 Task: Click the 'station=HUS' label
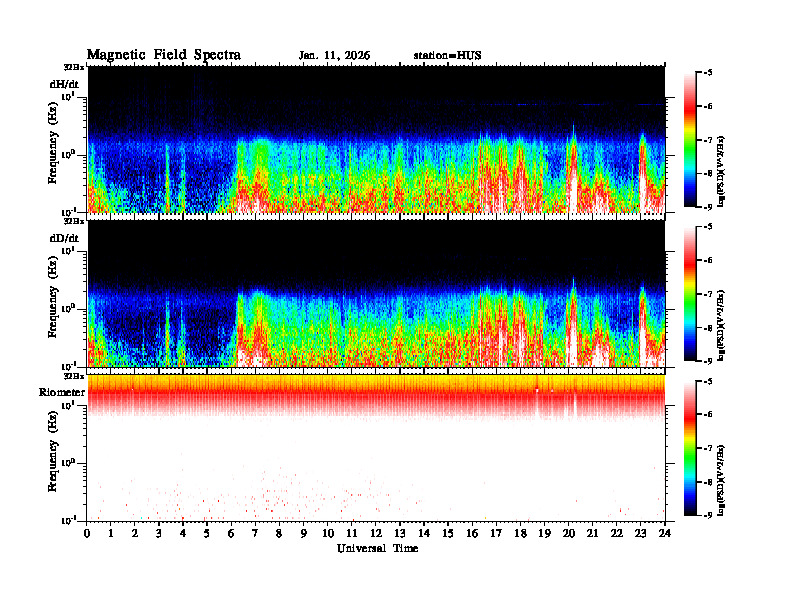coord(448,56)
